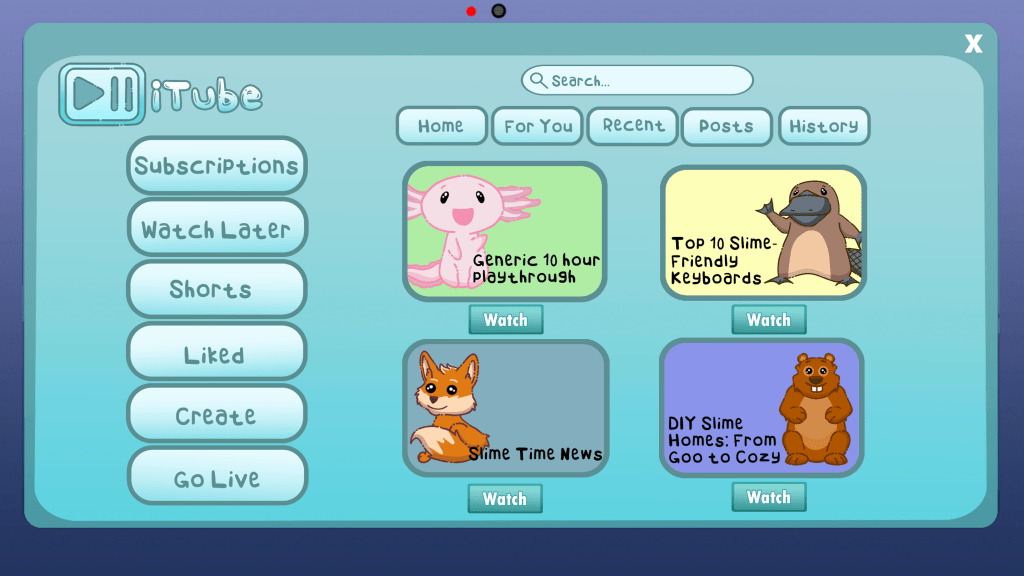This screenshot has height=576, width=1024.
Task: Go to the Posts tab
Action: 726,126
